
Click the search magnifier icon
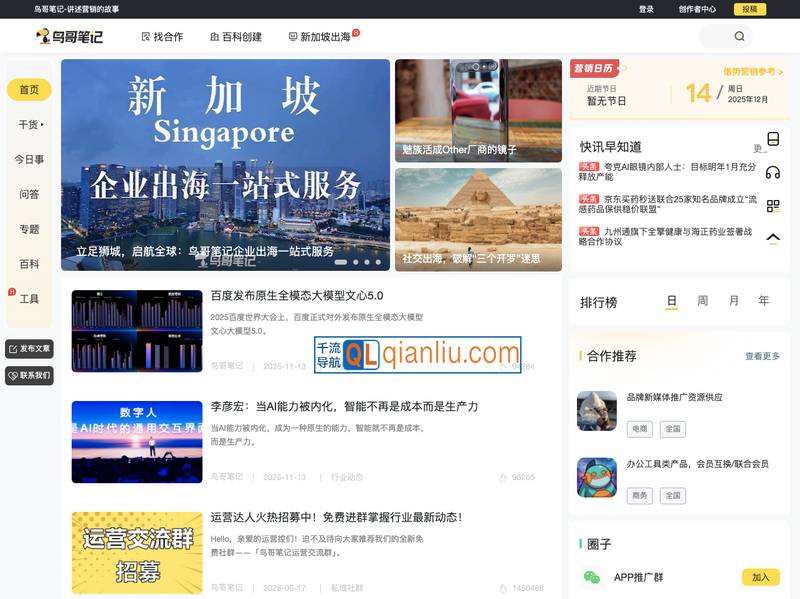pos(739,37)
